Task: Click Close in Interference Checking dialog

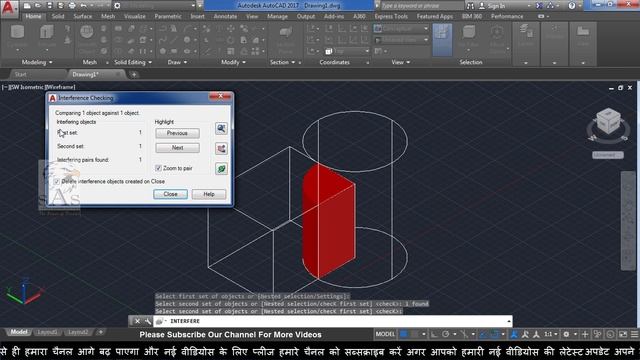Action: (x=170, y=194)
